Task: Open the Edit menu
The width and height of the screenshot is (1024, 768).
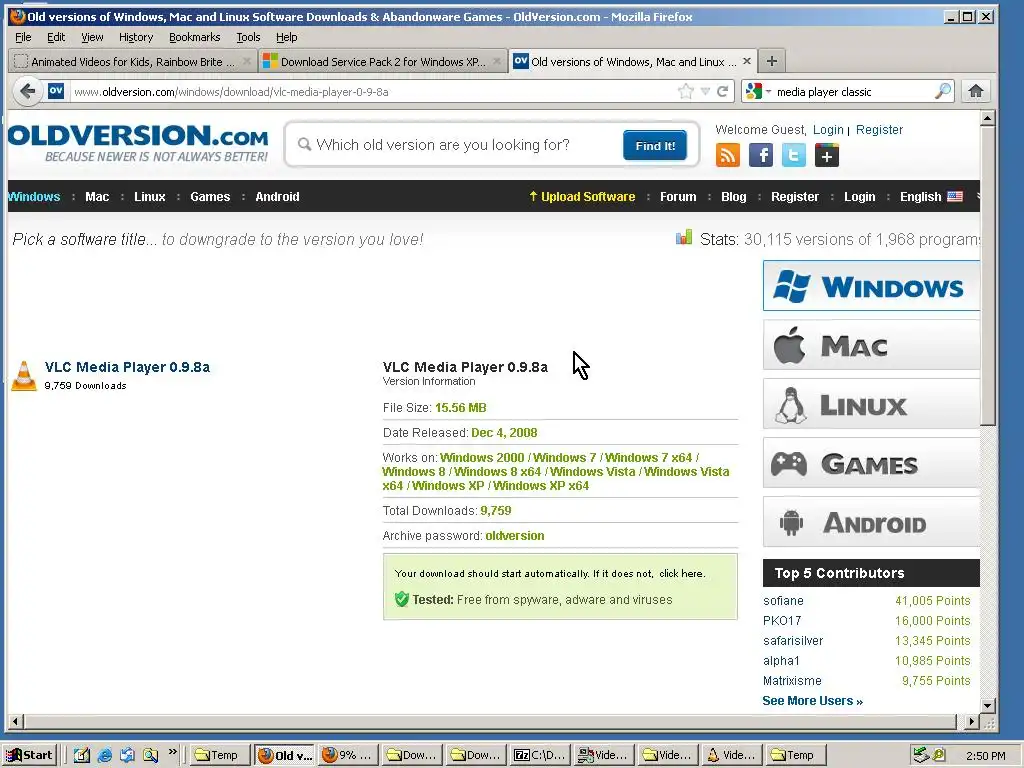Action: pyautogui.click(x=56, y=37)
